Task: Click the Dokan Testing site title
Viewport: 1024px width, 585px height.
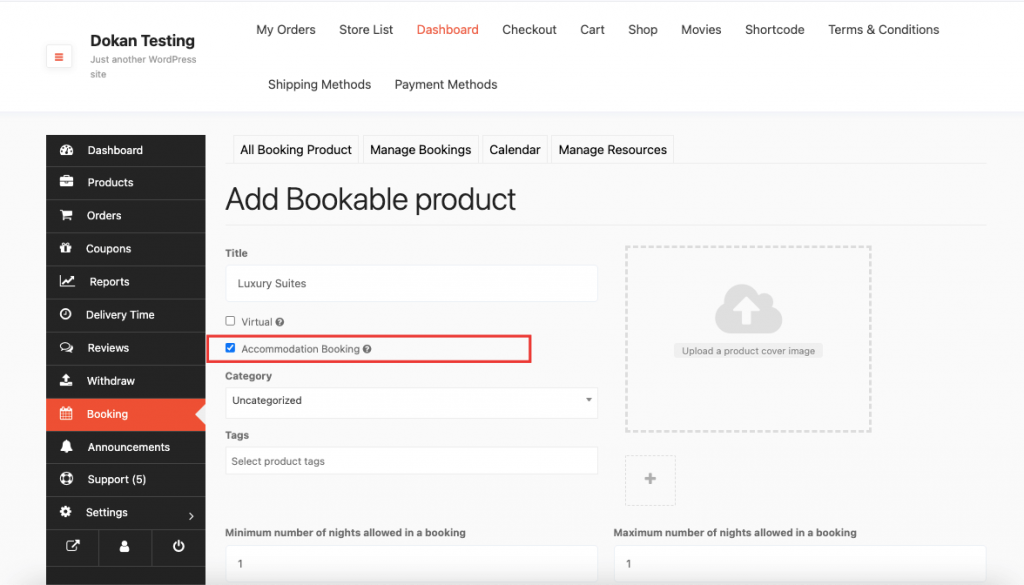Action: click(x=142, y=40)
